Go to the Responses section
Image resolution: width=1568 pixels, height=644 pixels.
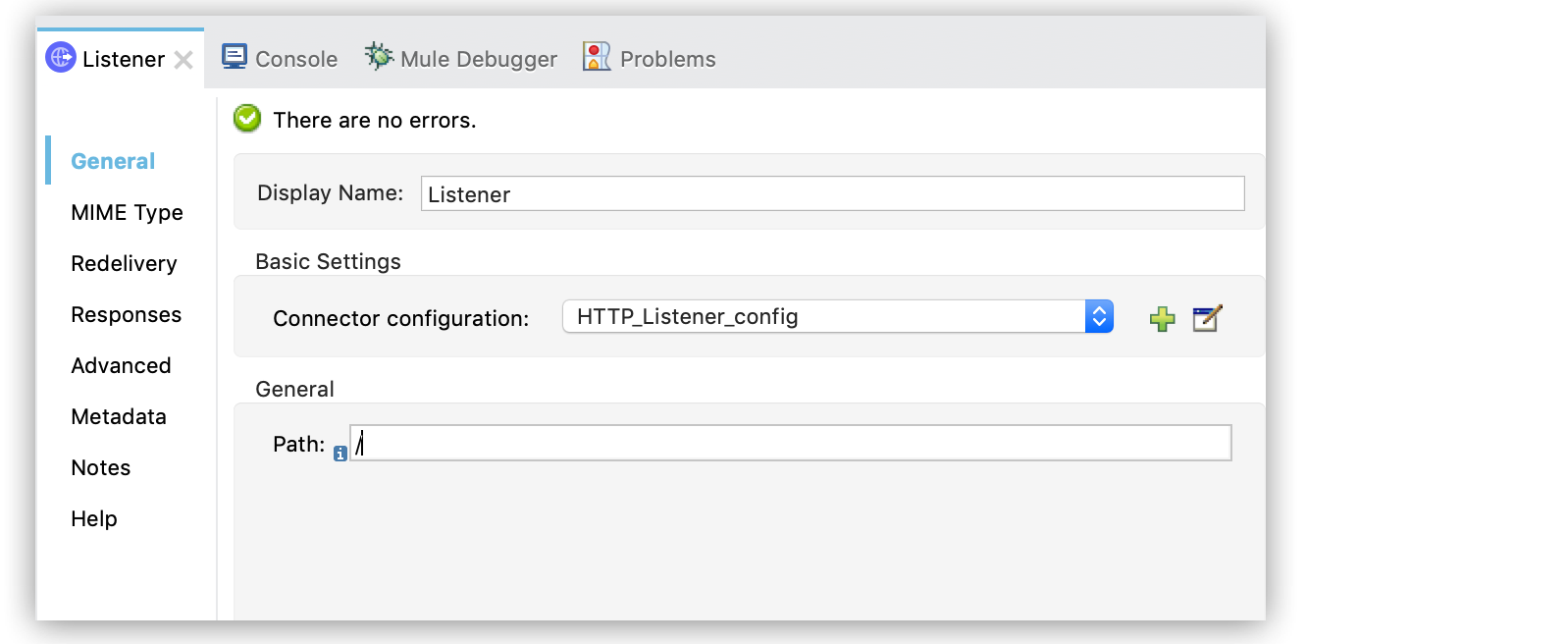click(126, 314)
